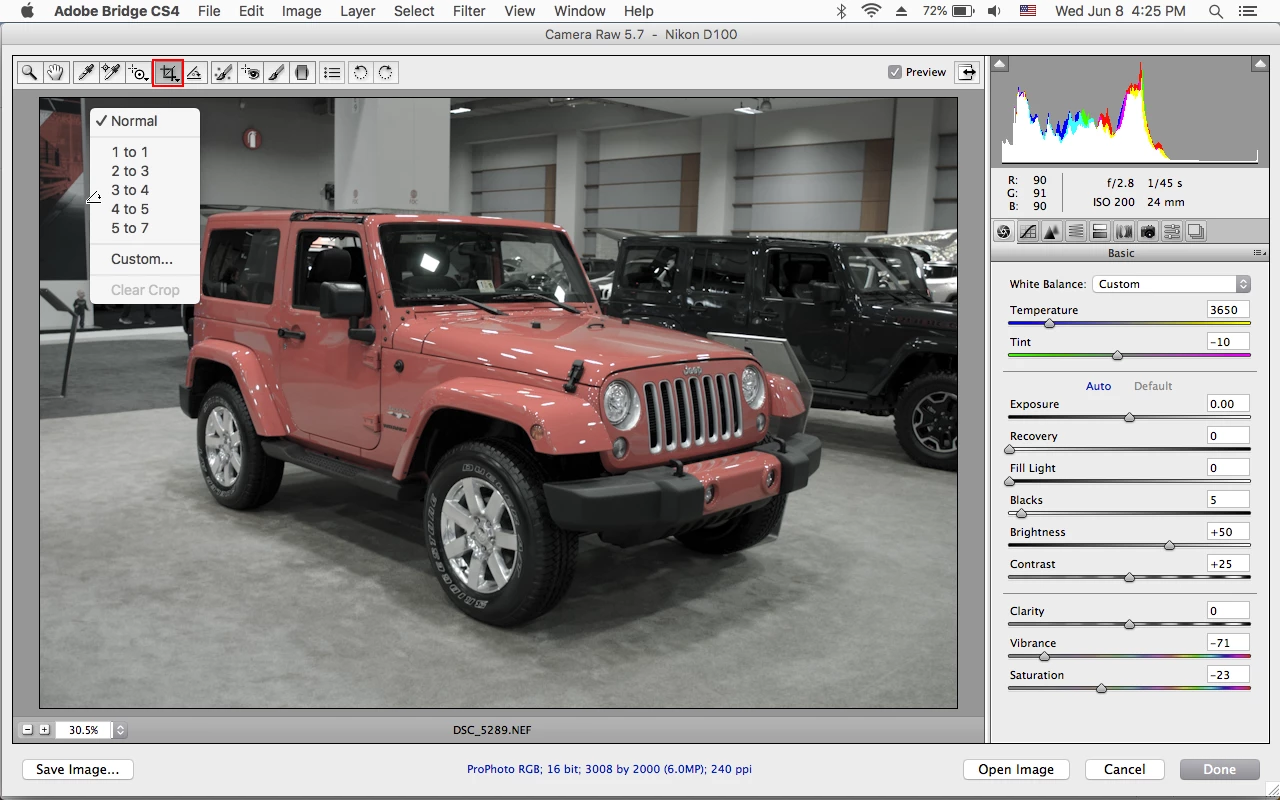
Task: Switch to the Basic panel aperture tab
Action: point(1004,232)
